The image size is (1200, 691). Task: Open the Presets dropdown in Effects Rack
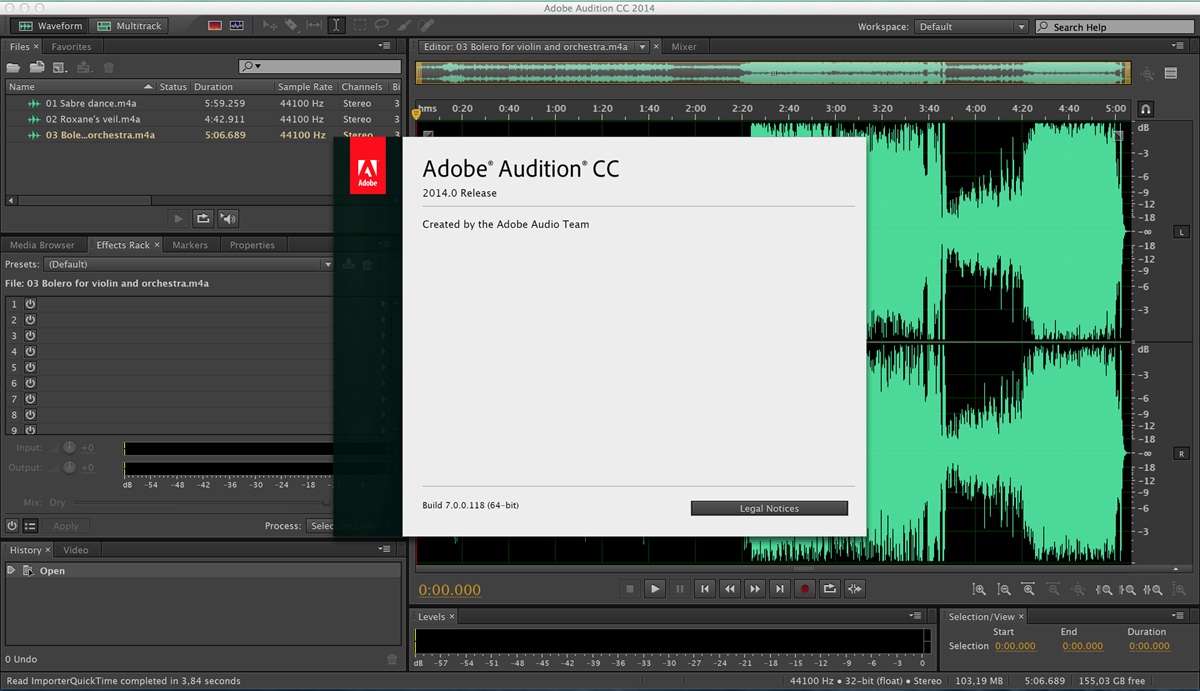[189, 264]
